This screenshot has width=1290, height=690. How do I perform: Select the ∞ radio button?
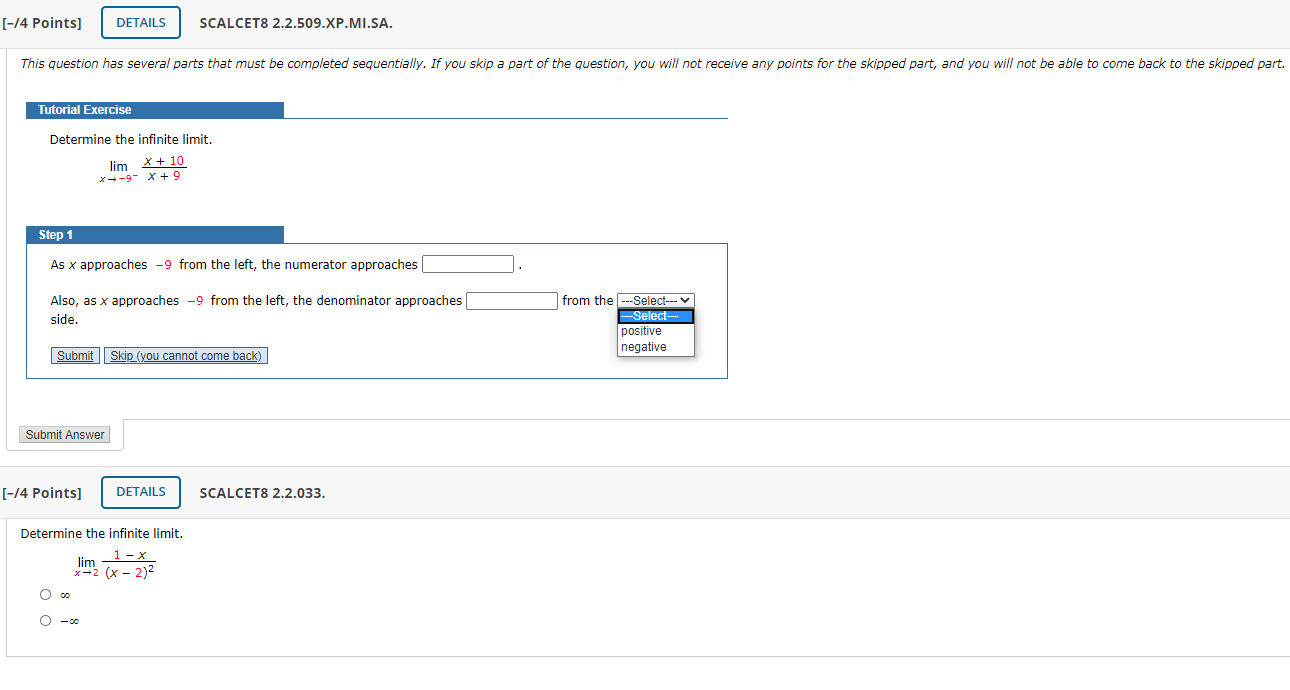(46, 595)
